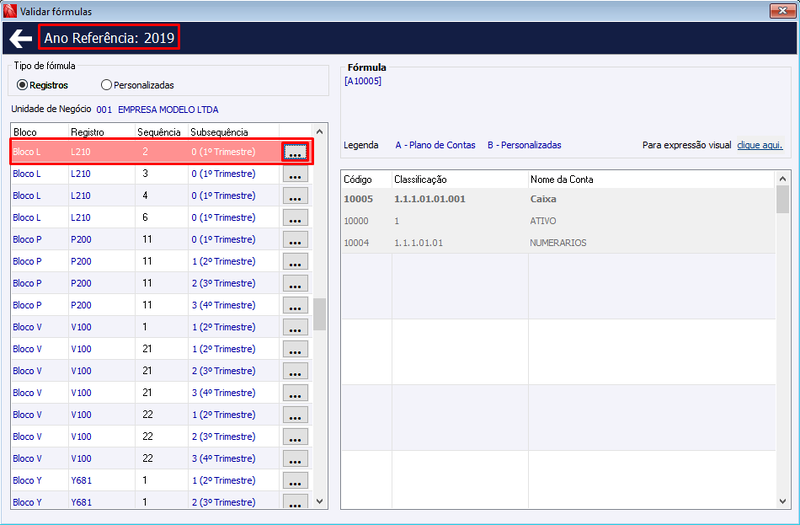Open details for P200 3º Trimestre row
This screenshot has width=800, height=525.
[295, 284]
